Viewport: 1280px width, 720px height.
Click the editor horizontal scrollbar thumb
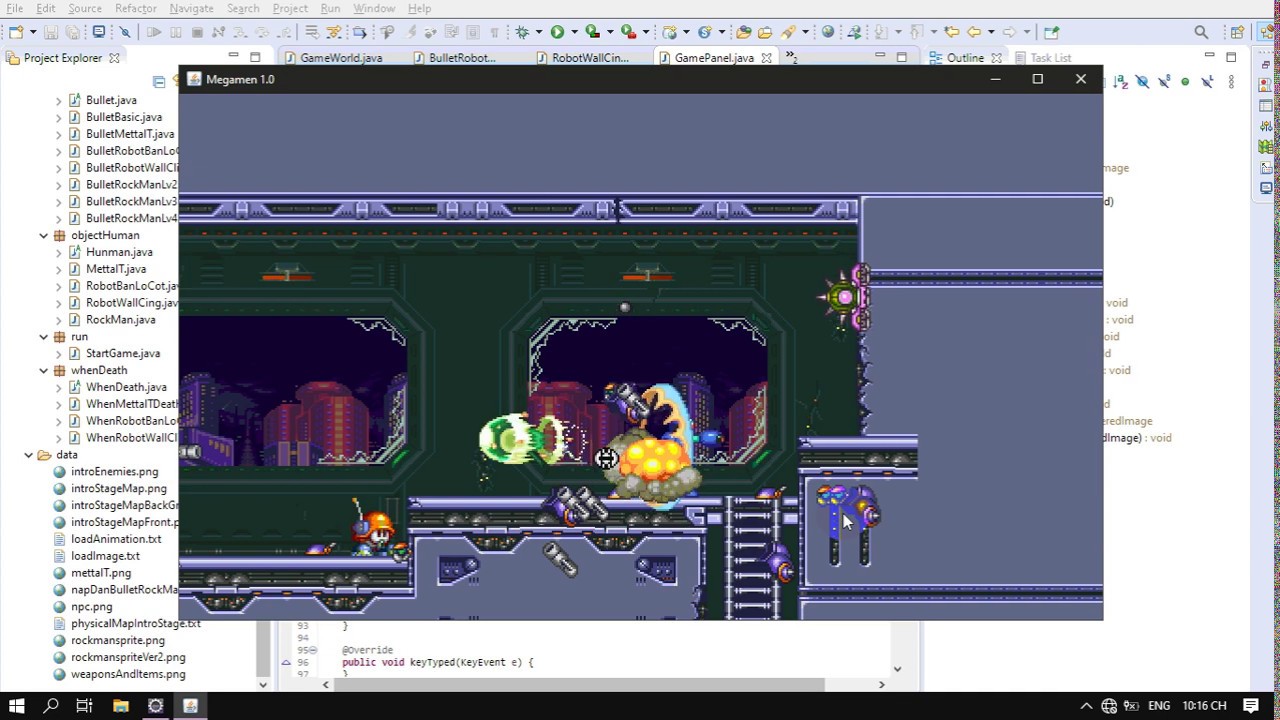point(579,685)
